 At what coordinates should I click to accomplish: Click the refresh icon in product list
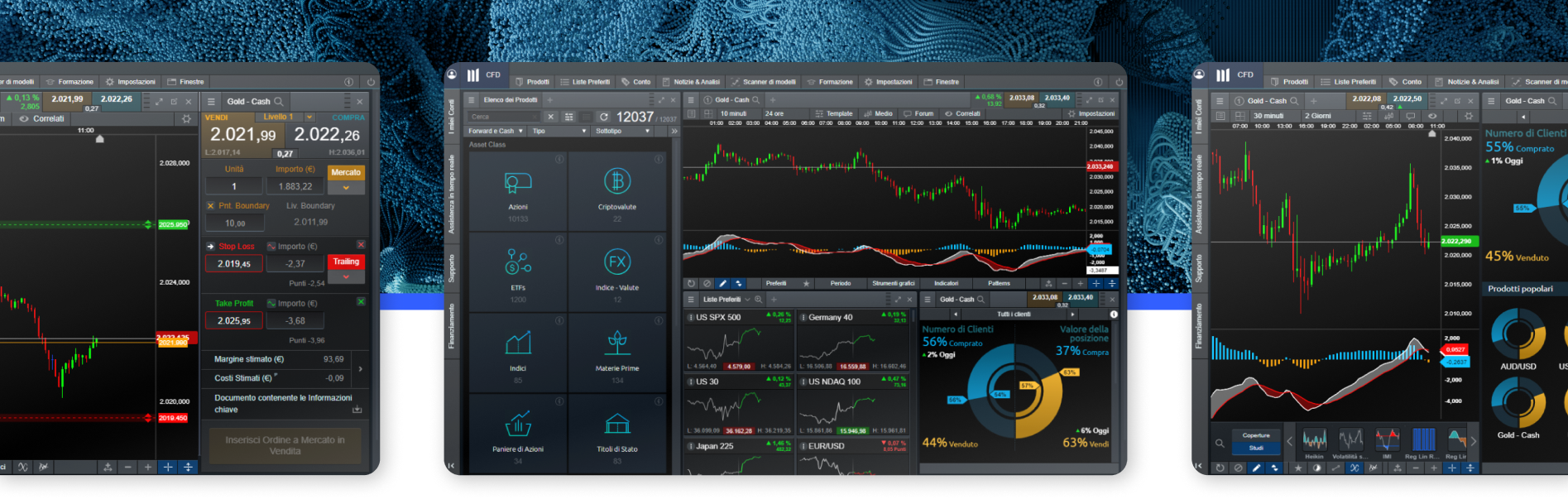[x=604, y=117]
